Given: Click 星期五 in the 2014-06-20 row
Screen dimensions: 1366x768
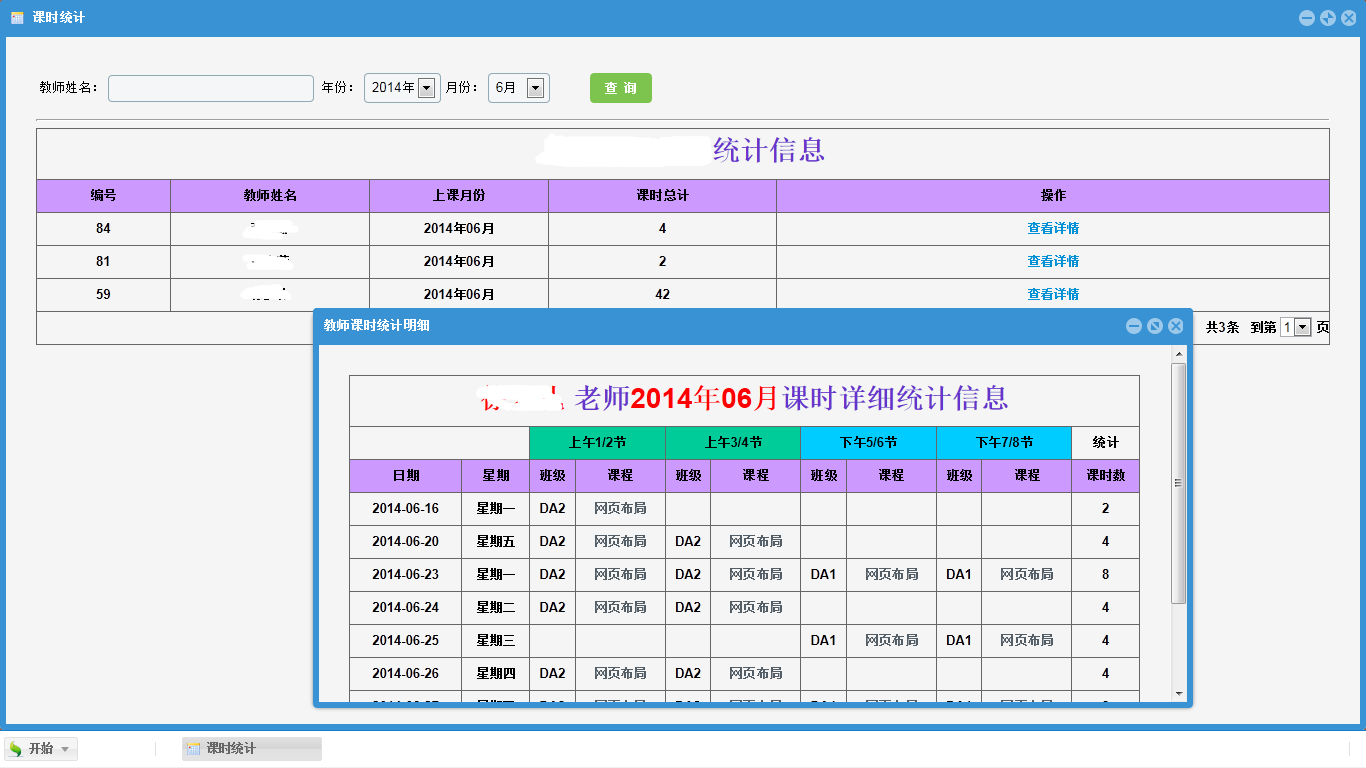Looking at the screenshot, I should pyautogui.click(x=496, y=541).
